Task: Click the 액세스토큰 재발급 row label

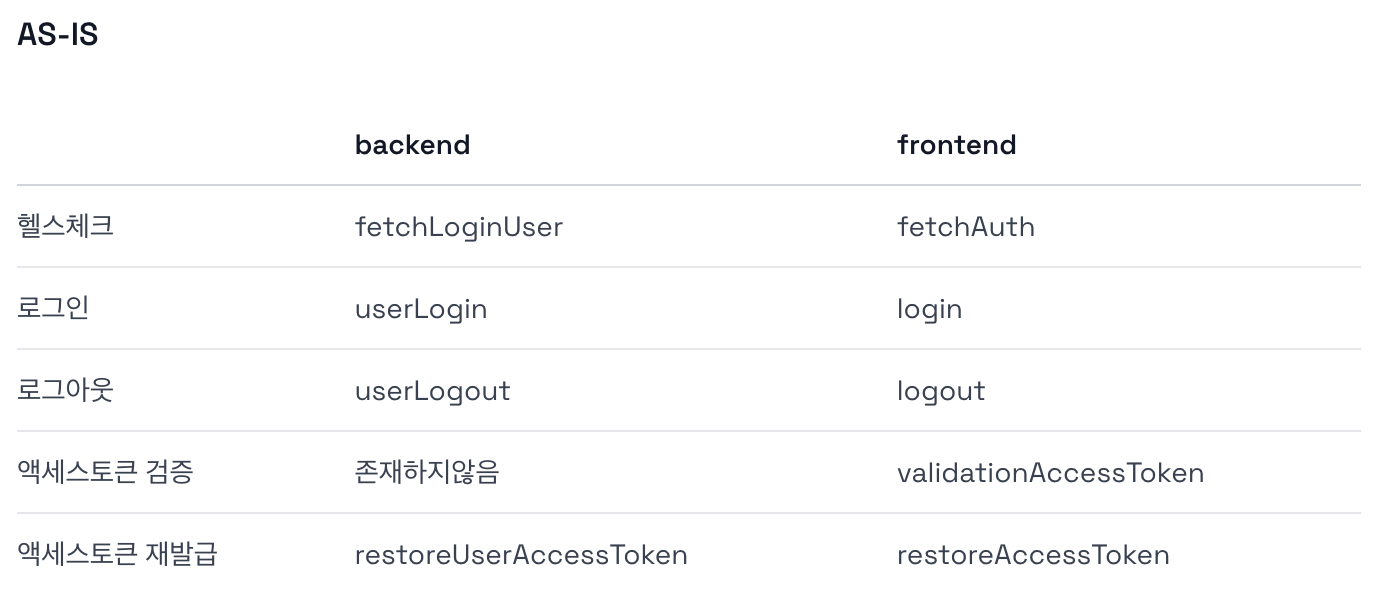Action: (117, 554)
